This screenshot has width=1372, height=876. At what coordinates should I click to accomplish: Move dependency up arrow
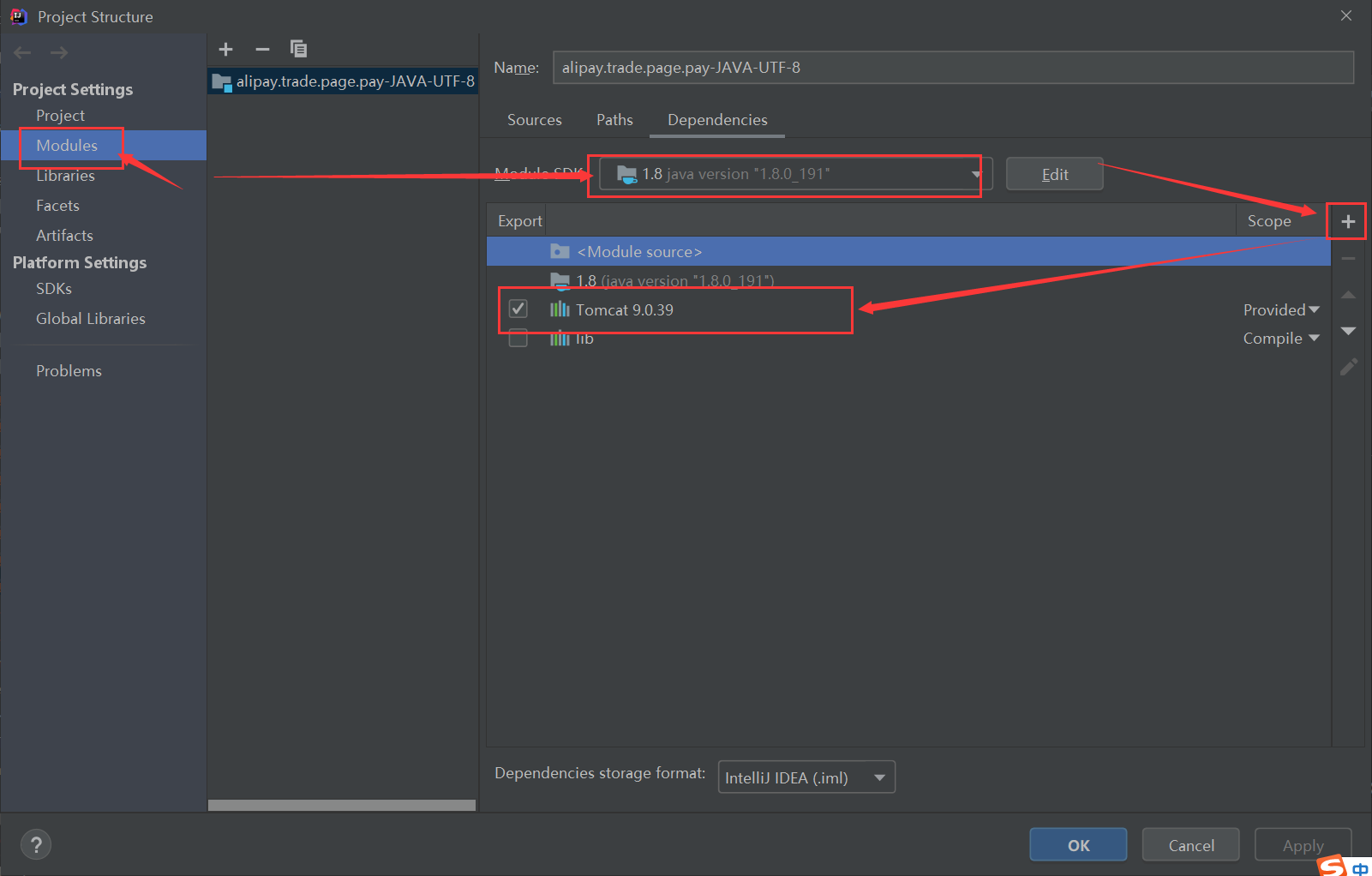click(1348, 295)
